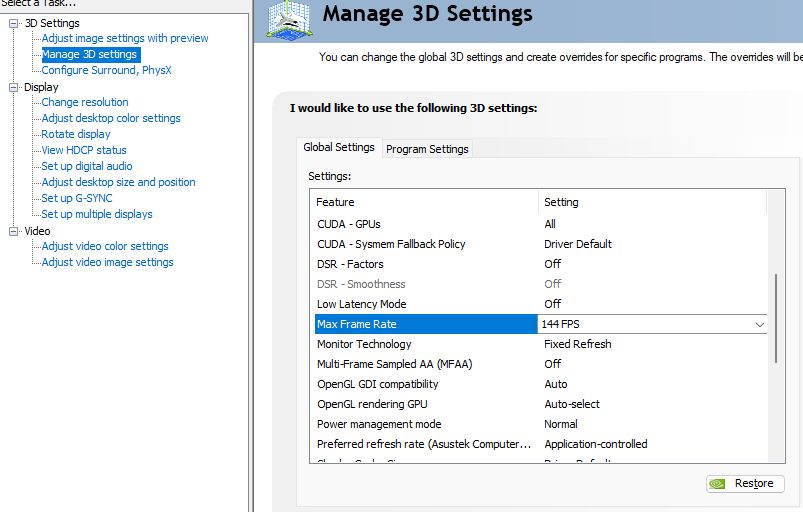Open Set up G-SYNC page

[77, 198]
